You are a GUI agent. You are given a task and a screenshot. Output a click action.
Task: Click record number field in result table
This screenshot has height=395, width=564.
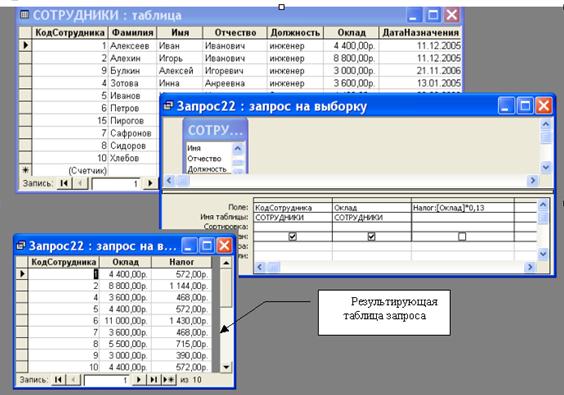coord(106,380)
